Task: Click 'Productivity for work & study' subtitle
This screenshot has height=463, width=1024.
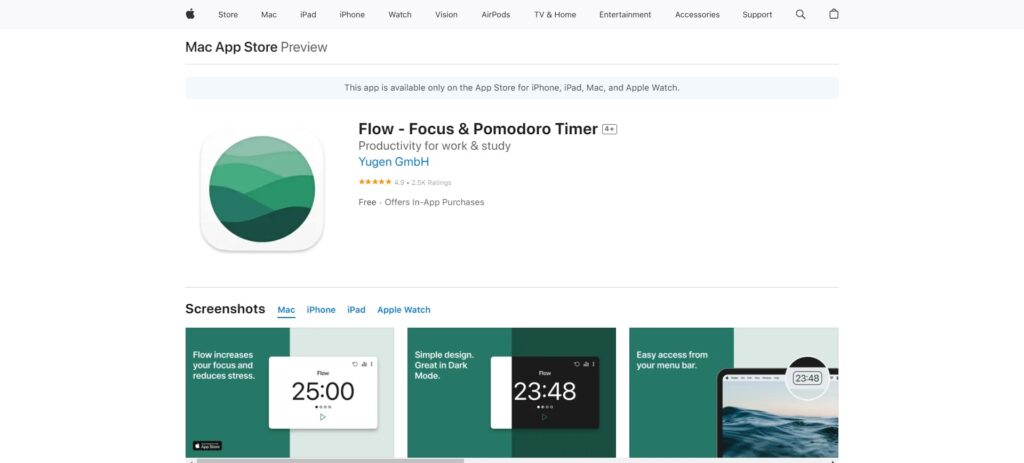Action: [x=434, y=146]
